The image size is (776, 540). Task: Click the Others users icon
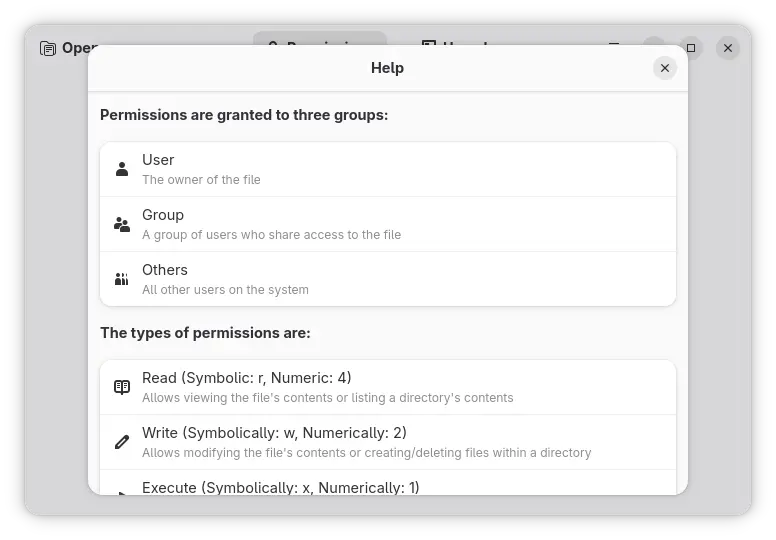pyautogui.click(x=122, y=279)
